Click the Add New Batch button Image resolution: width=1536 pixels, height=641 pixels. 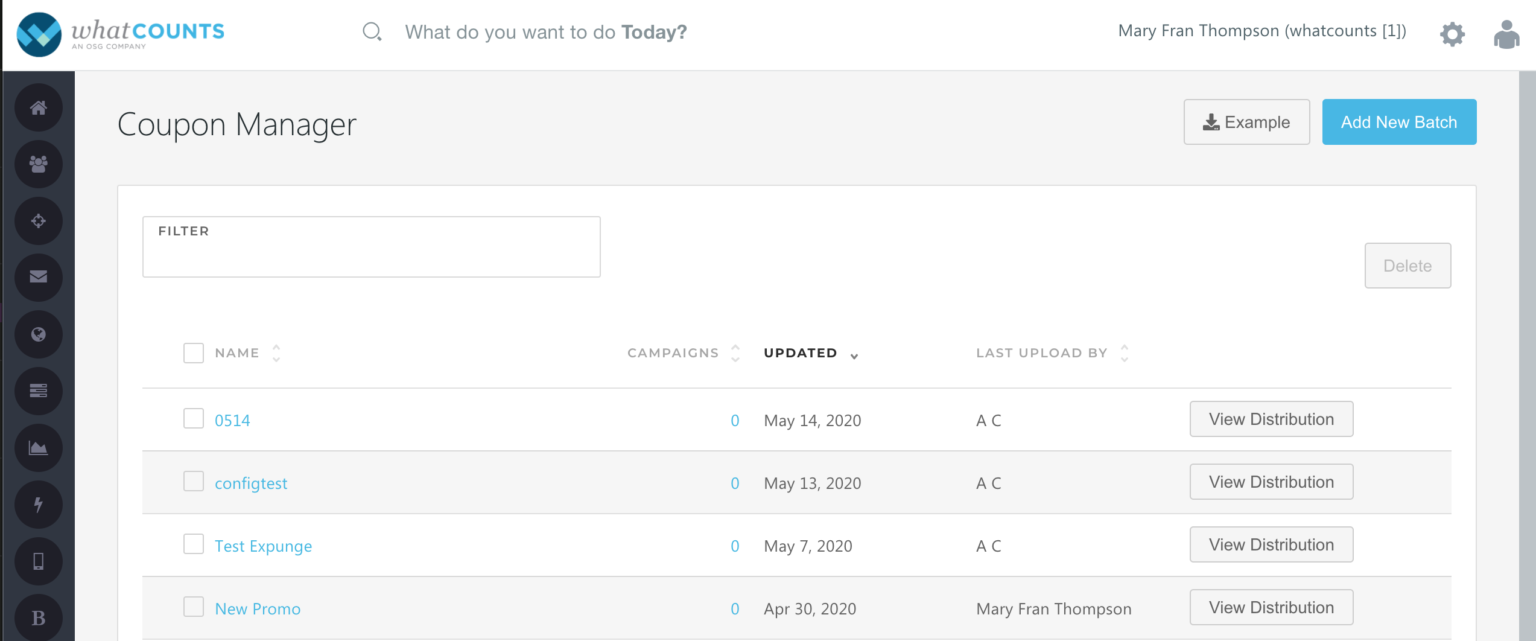pyautogui.click(x=1398, y=122)
